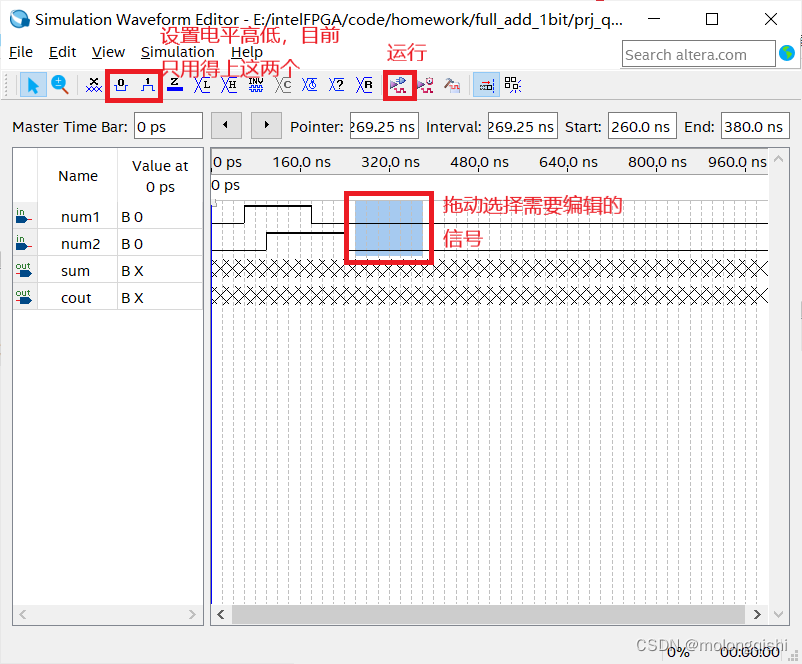The image size is (802, 664).
Task: Click the Search altera.com field
Action: tap(699, 54)
